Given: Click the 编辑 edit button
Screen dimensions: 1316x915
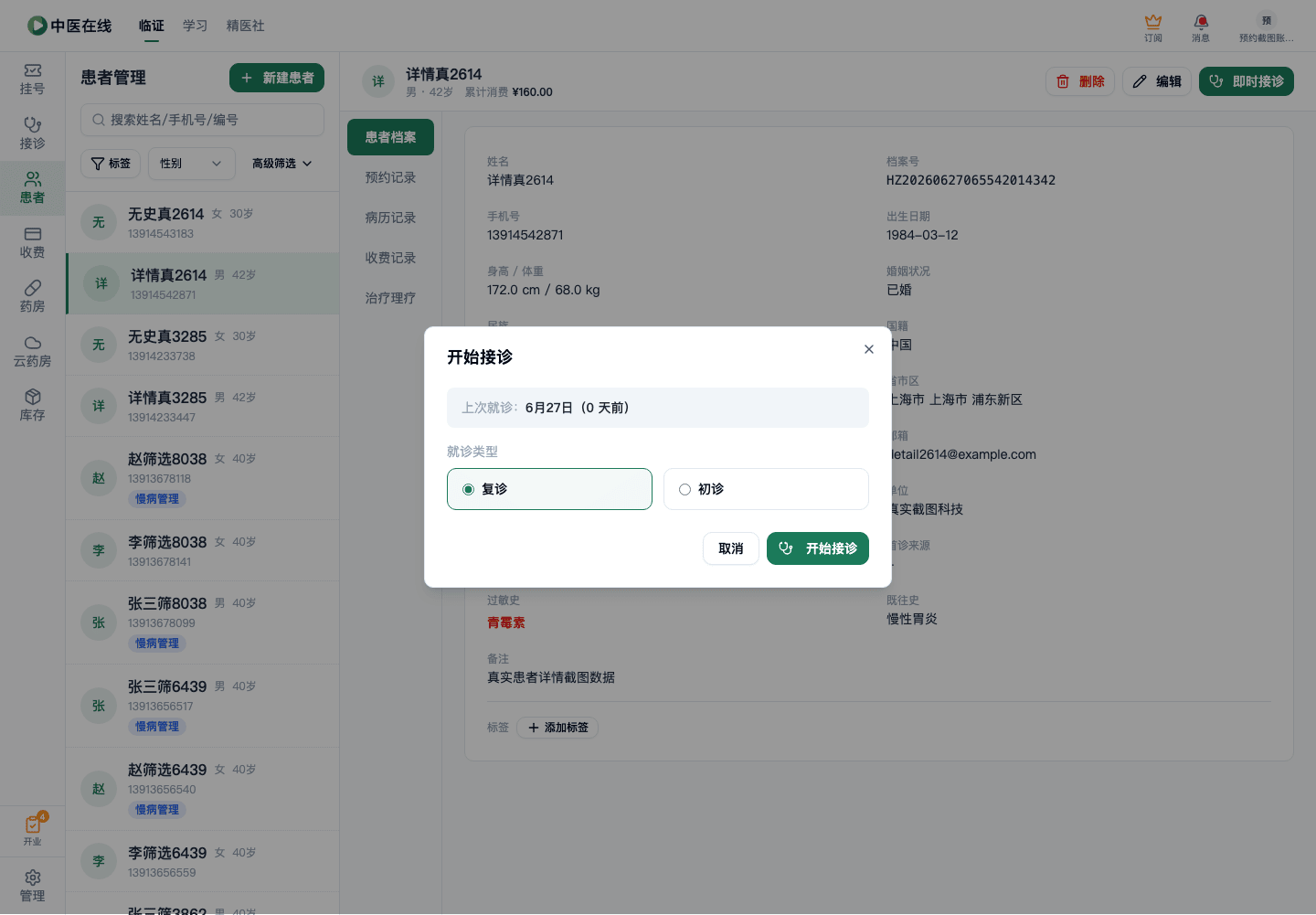Looking at the screenshot, I should pos(1157,81).
